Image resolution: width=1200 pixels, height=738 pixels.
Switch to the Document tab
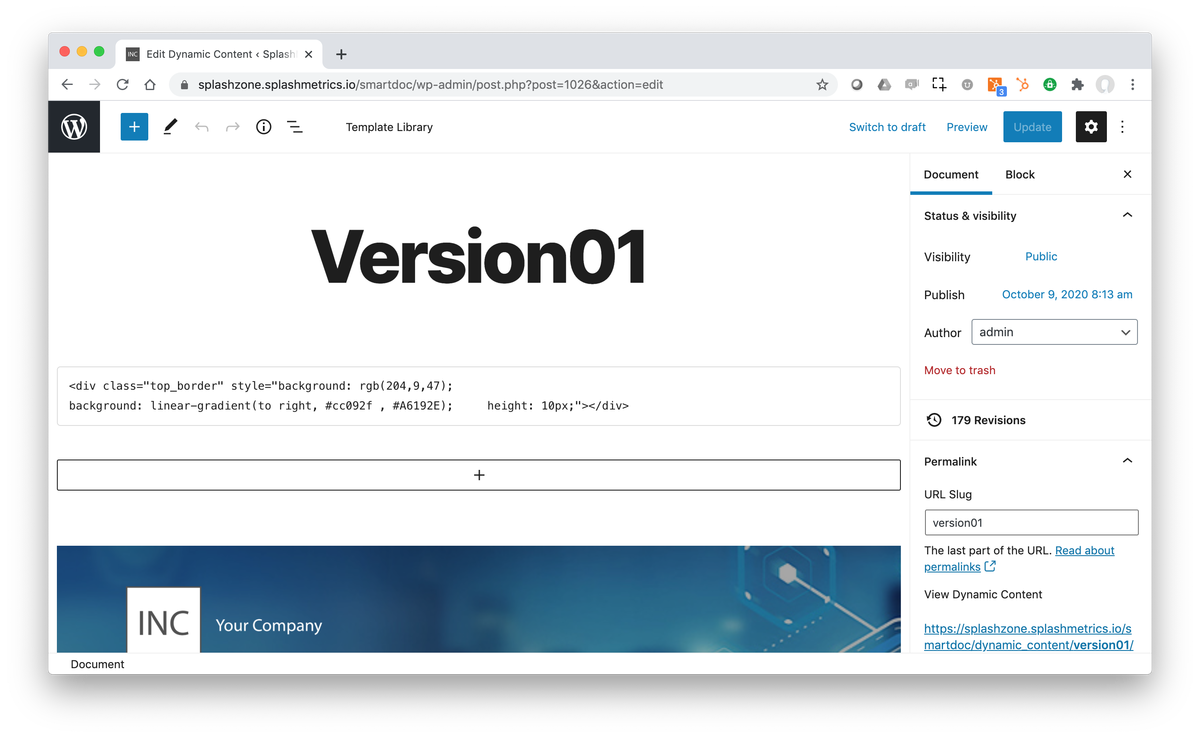coord(951,174)
